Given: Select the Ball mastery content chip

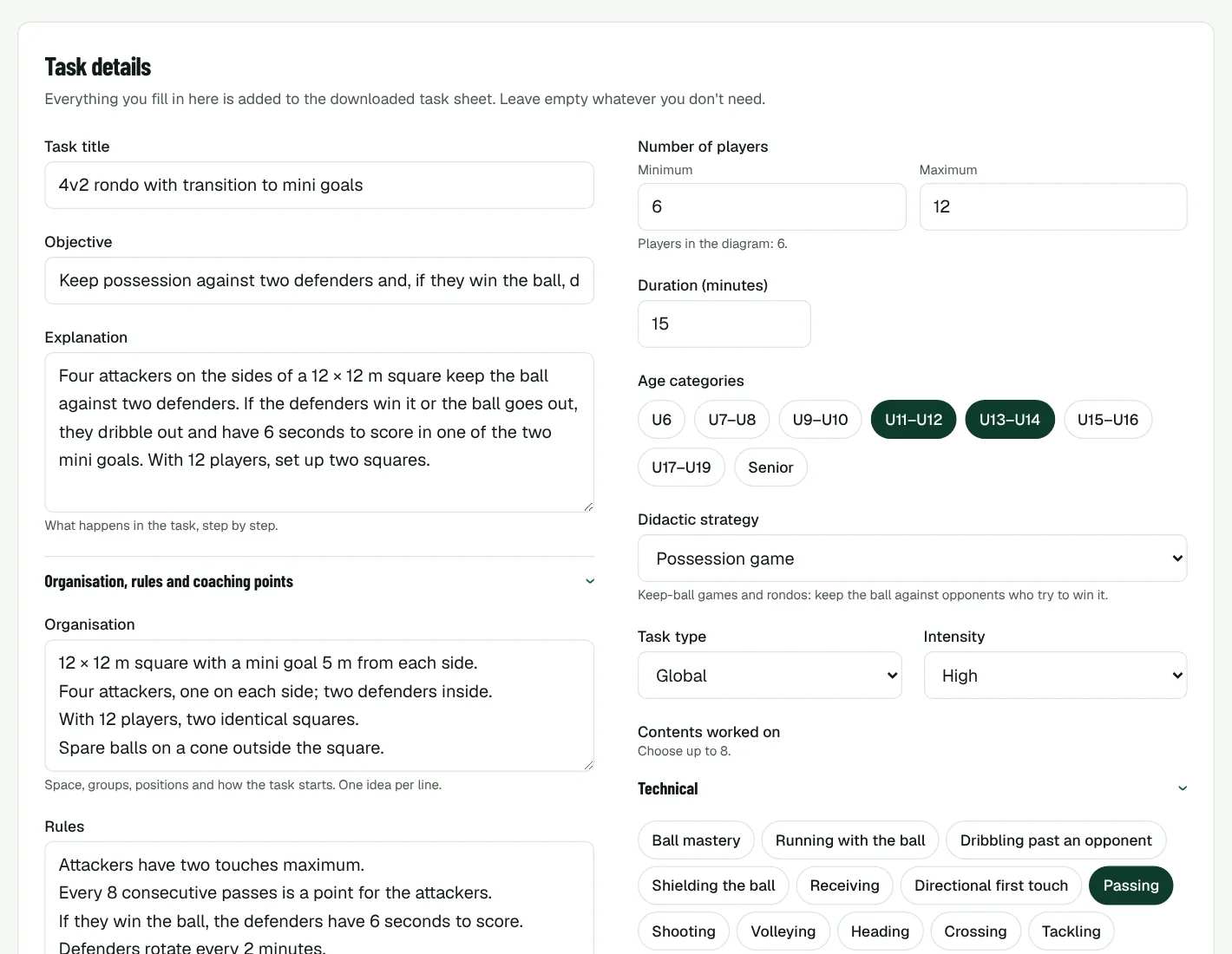Looking at the screenshot, I should pyautogui.click(x=696, y=840).
